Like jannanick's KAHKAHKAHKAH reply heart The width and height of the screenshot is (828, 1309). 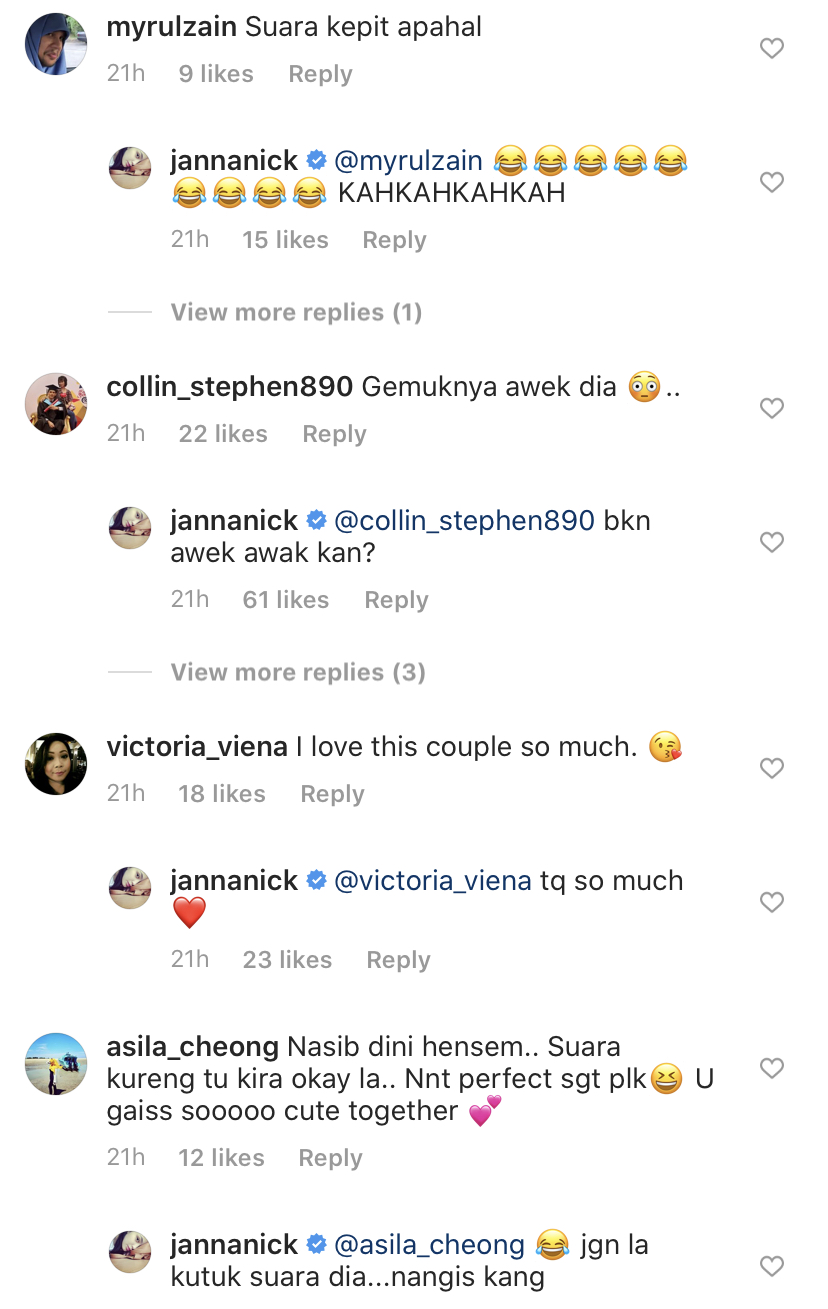[x=772, y=182]
